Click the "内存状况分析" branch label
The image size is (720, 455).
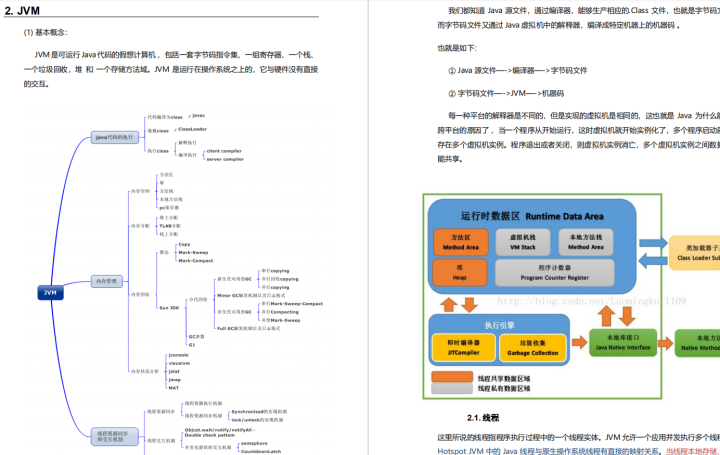click(145, 371)
